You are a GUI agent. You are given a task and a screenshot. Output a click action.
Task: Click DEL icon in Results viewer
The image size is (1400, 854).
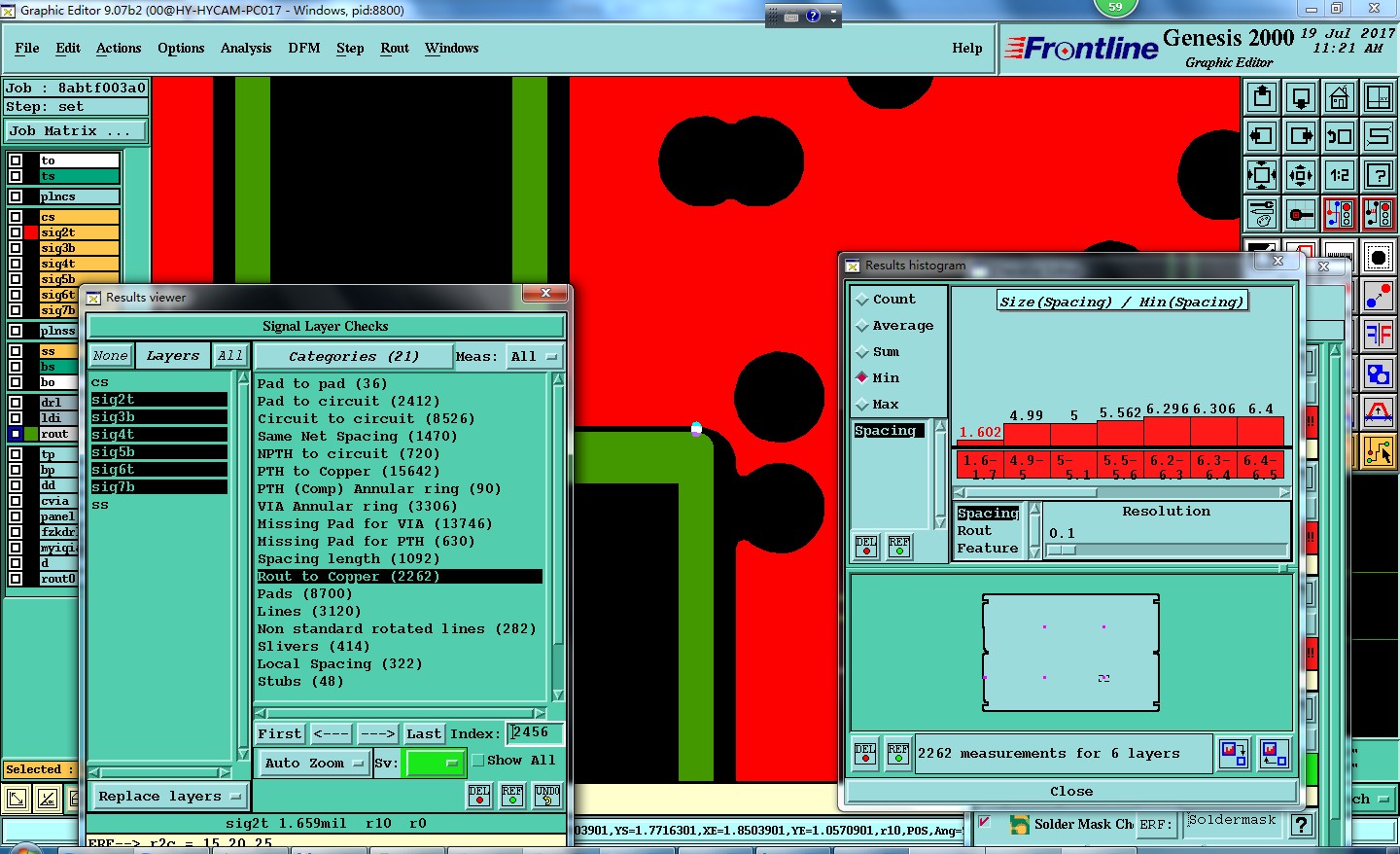pos(479,796)
